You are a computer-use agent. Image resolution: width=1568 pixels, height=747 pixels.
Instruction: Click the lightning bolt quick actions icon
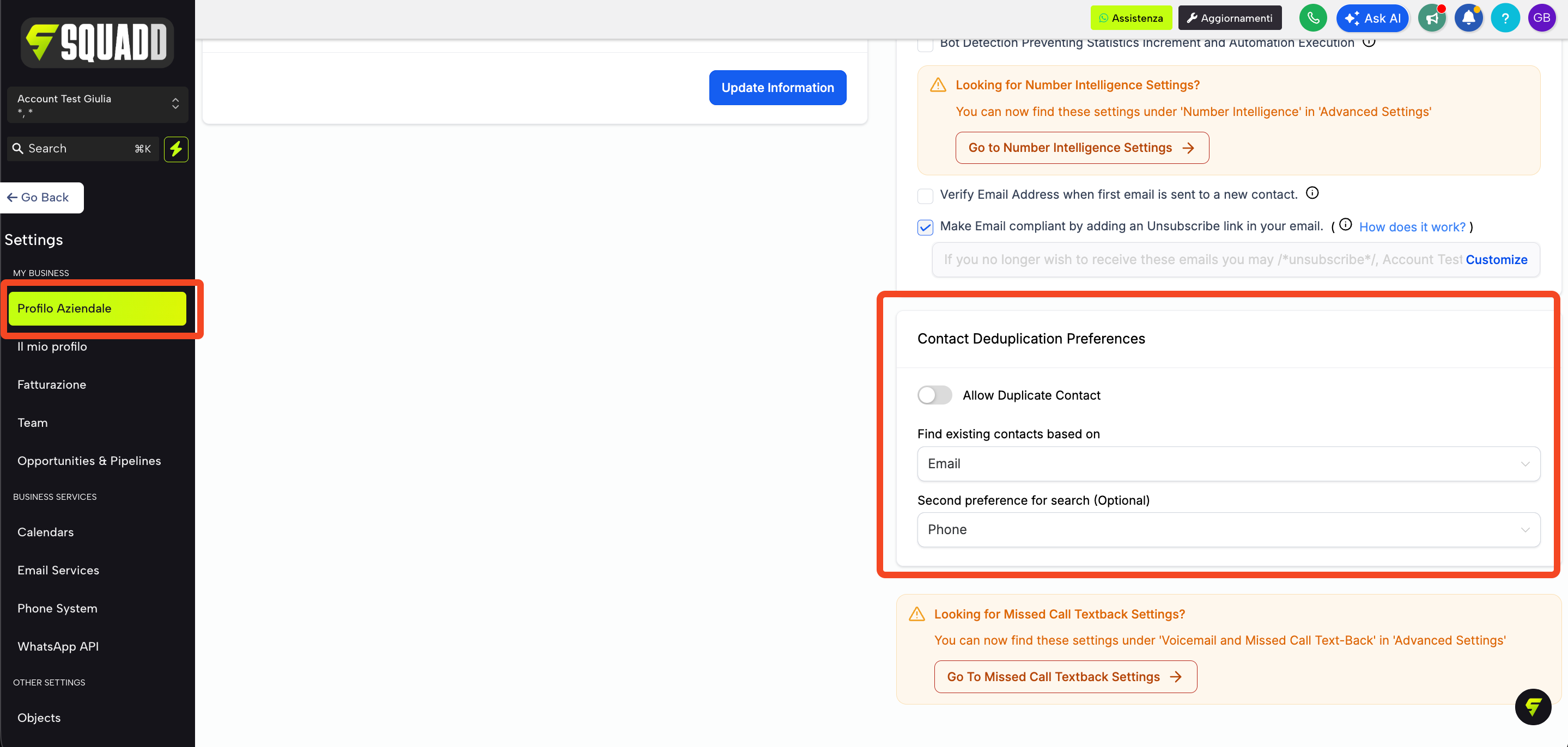point(176,149)
